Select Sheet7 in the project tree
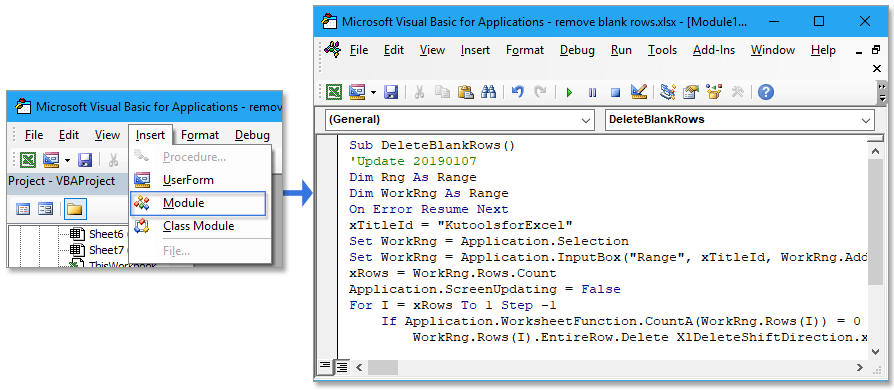 [106, 250]
